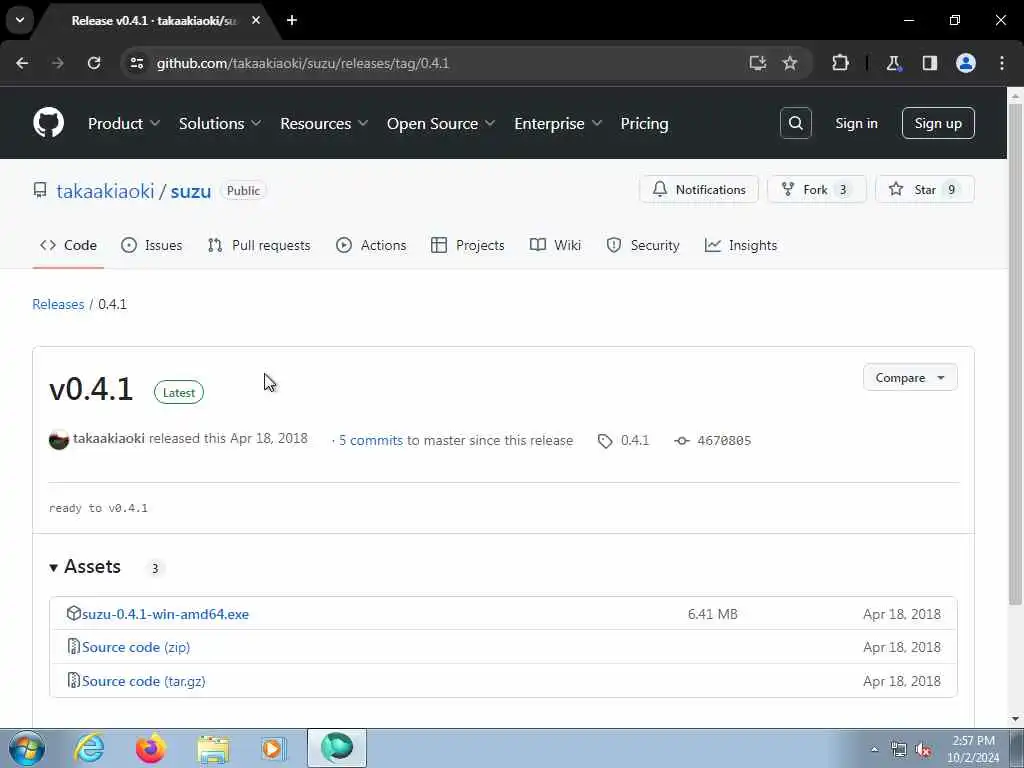
Task: Download suzu-0.4.1-win-amd64.exe
Action: [165, 614]
